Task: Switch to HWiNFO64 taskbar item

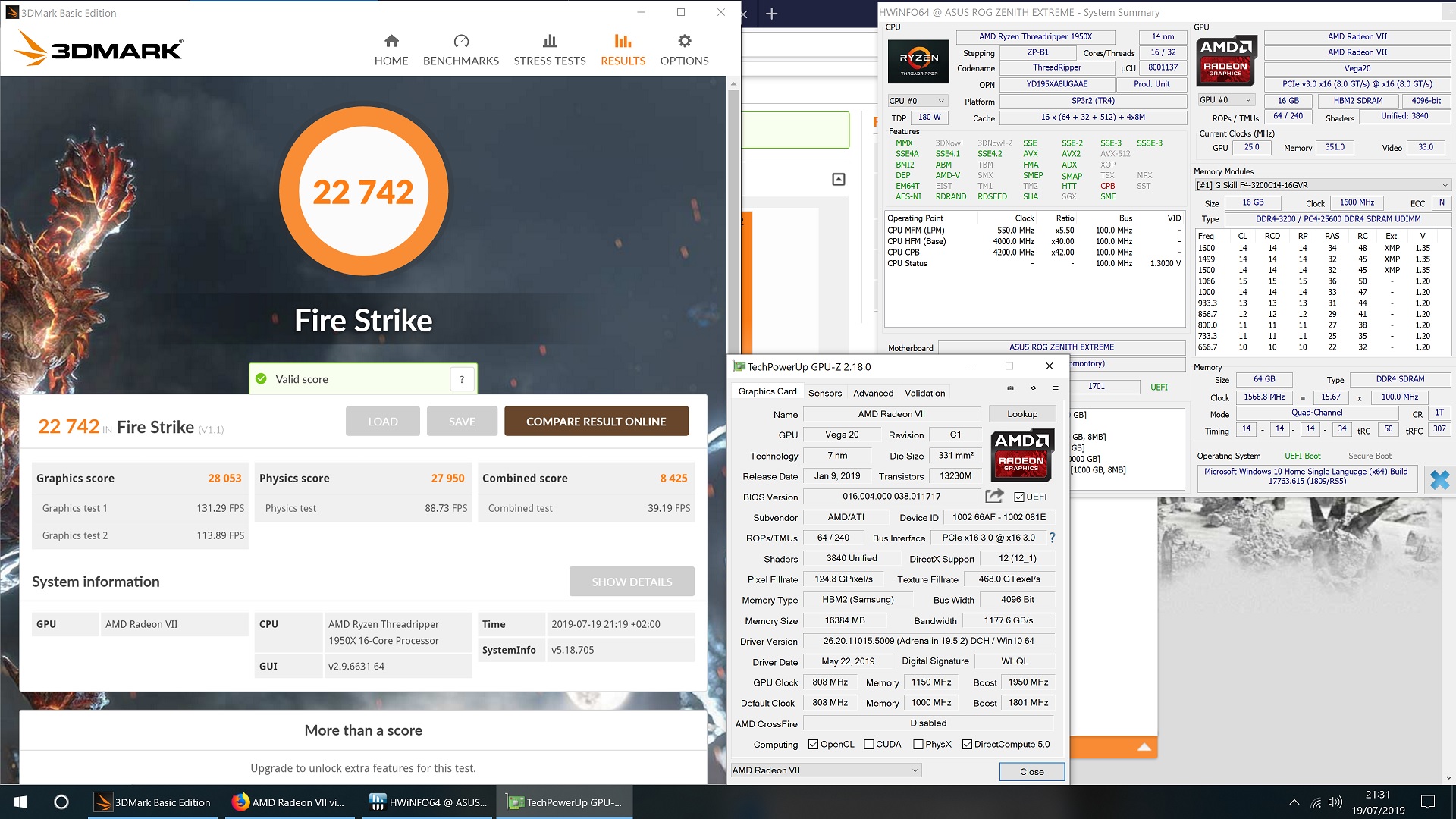Action: 428,802
